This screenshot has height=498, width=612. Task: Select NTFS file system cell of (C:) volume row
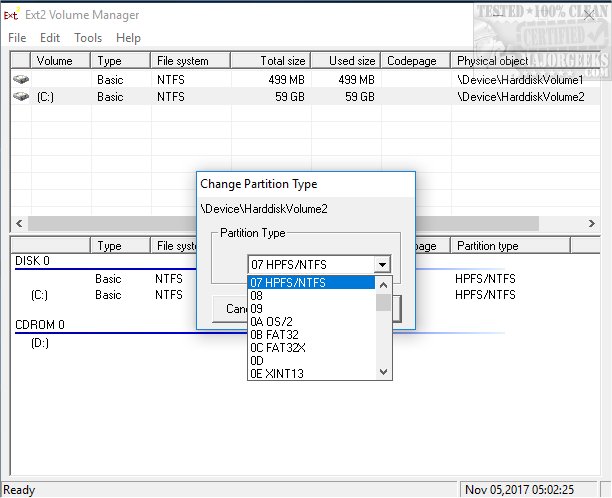pos(171,96)
